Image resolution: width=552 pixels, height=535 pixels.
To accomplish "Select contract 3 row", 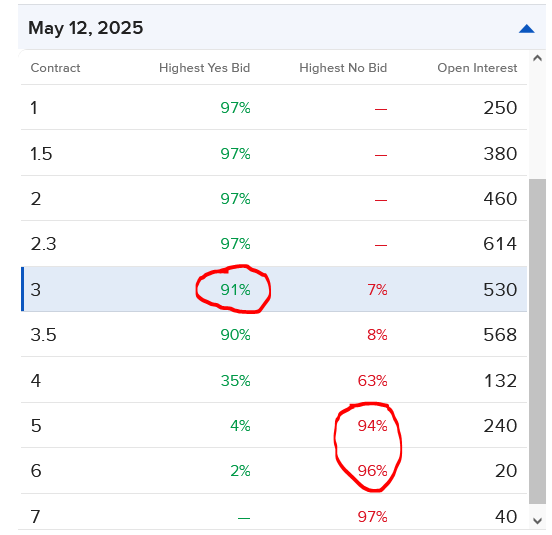I will point(274,289).
